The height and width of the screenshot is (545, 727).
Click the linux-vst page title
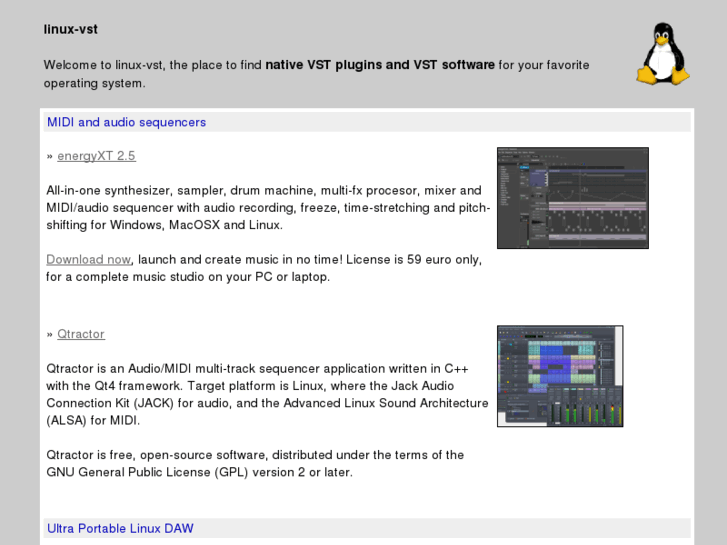(x=70, y=29)
